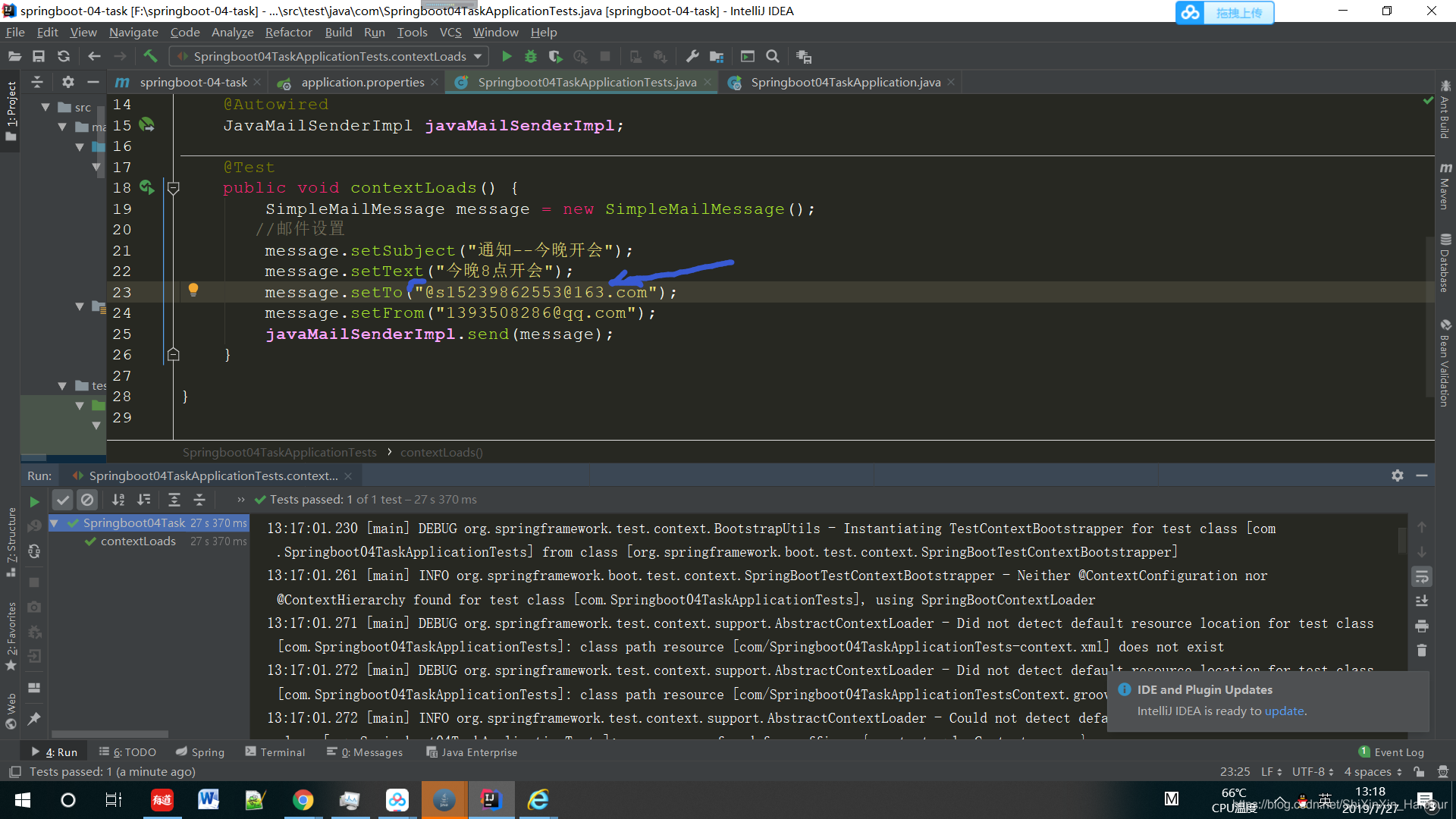The image size is (1456, 819).
Task: Run with Coverage using the shield icon
Action: pos(554,56)
